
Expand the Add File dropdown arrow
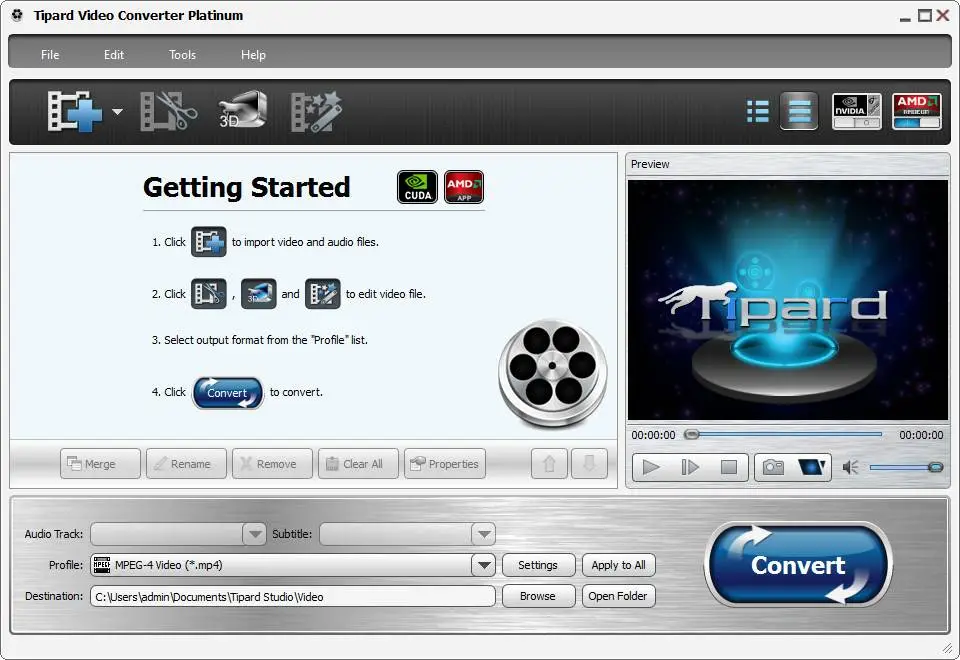point(118,111)
